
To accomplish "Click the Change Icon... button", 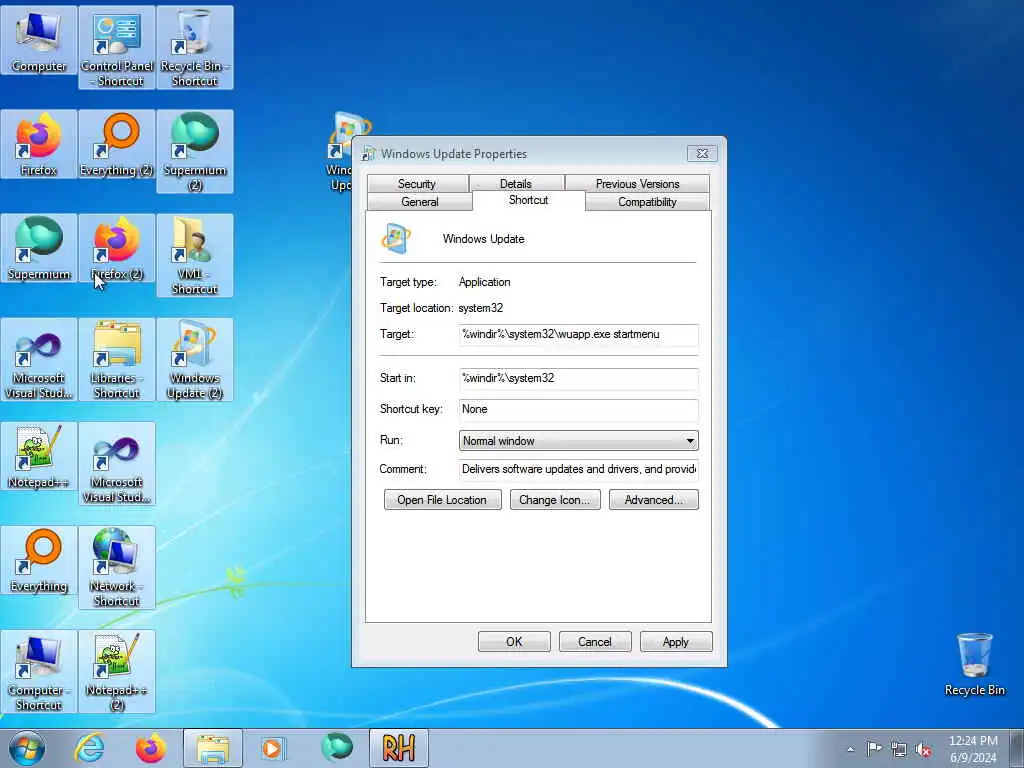I will click(x=554, y=500).
